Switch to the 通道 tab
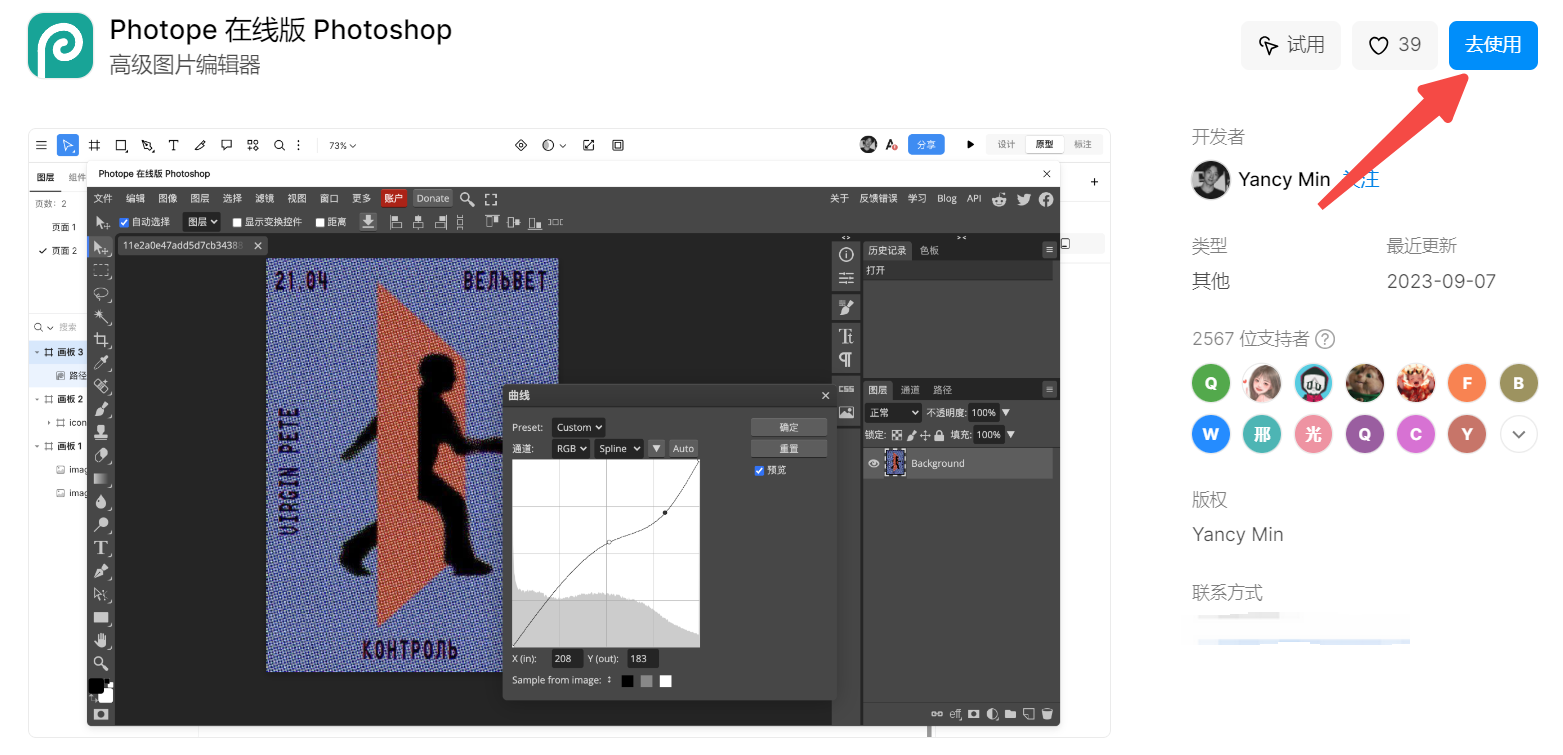This screenshot has height=755, width=1563. [x=910, y=390]
